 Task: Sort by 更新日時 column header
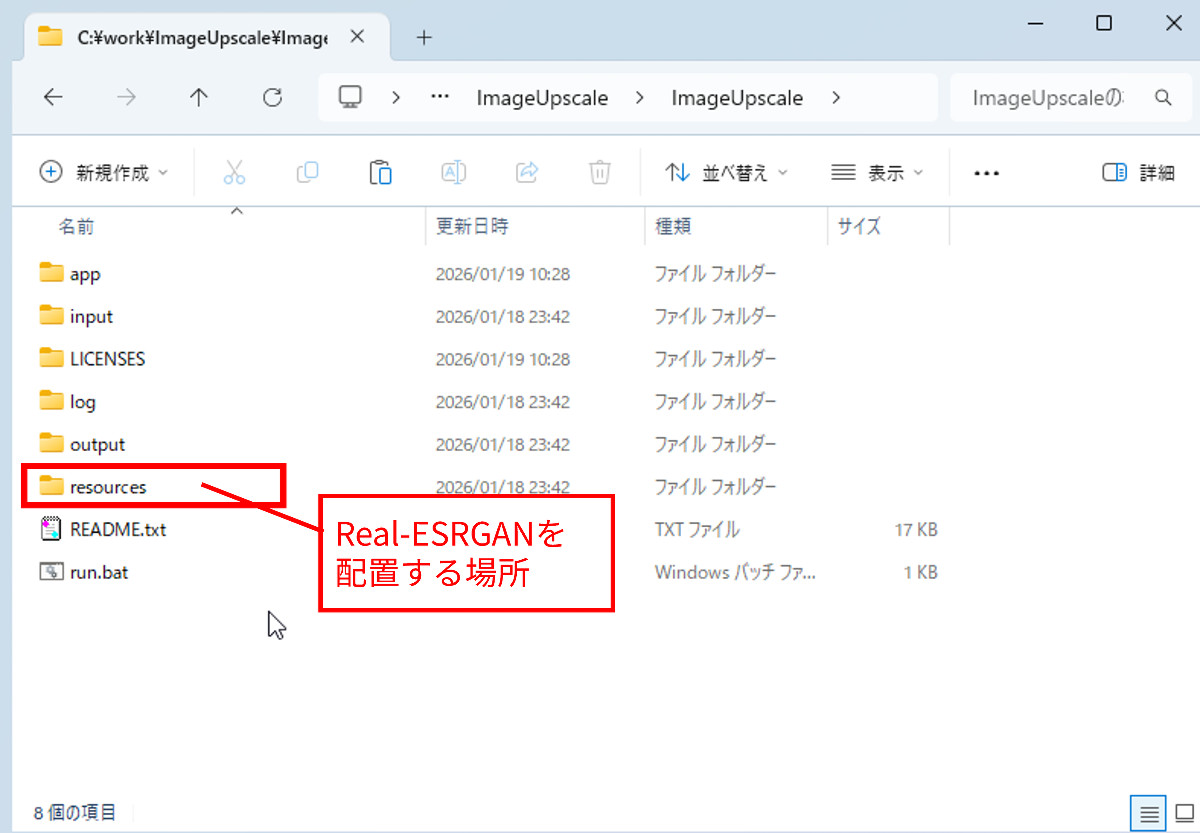tap(472, 227)
